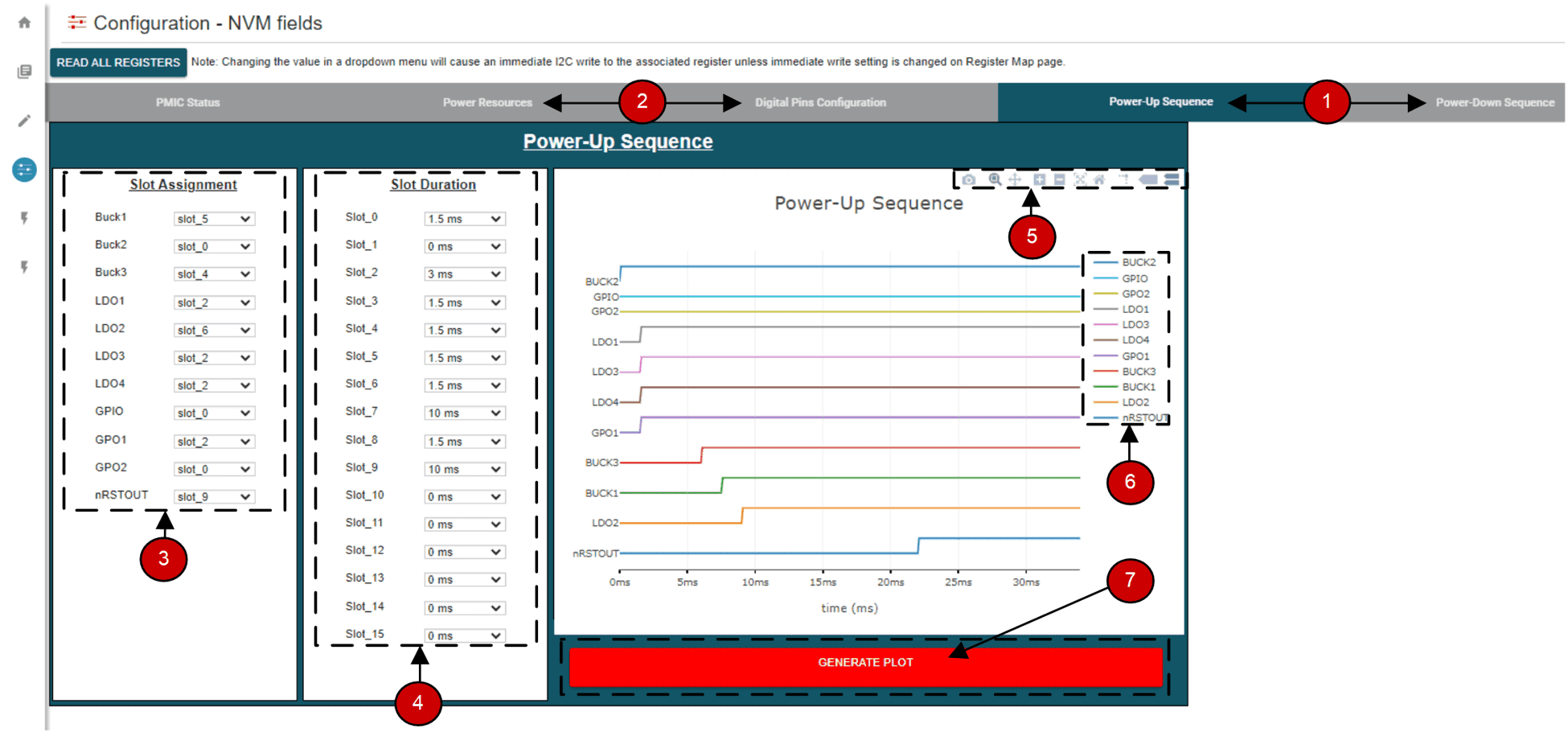Viewport: 1568px width, 732px height.
Task: Zoom in using the plot plus icon
Action: point(1040,179)
